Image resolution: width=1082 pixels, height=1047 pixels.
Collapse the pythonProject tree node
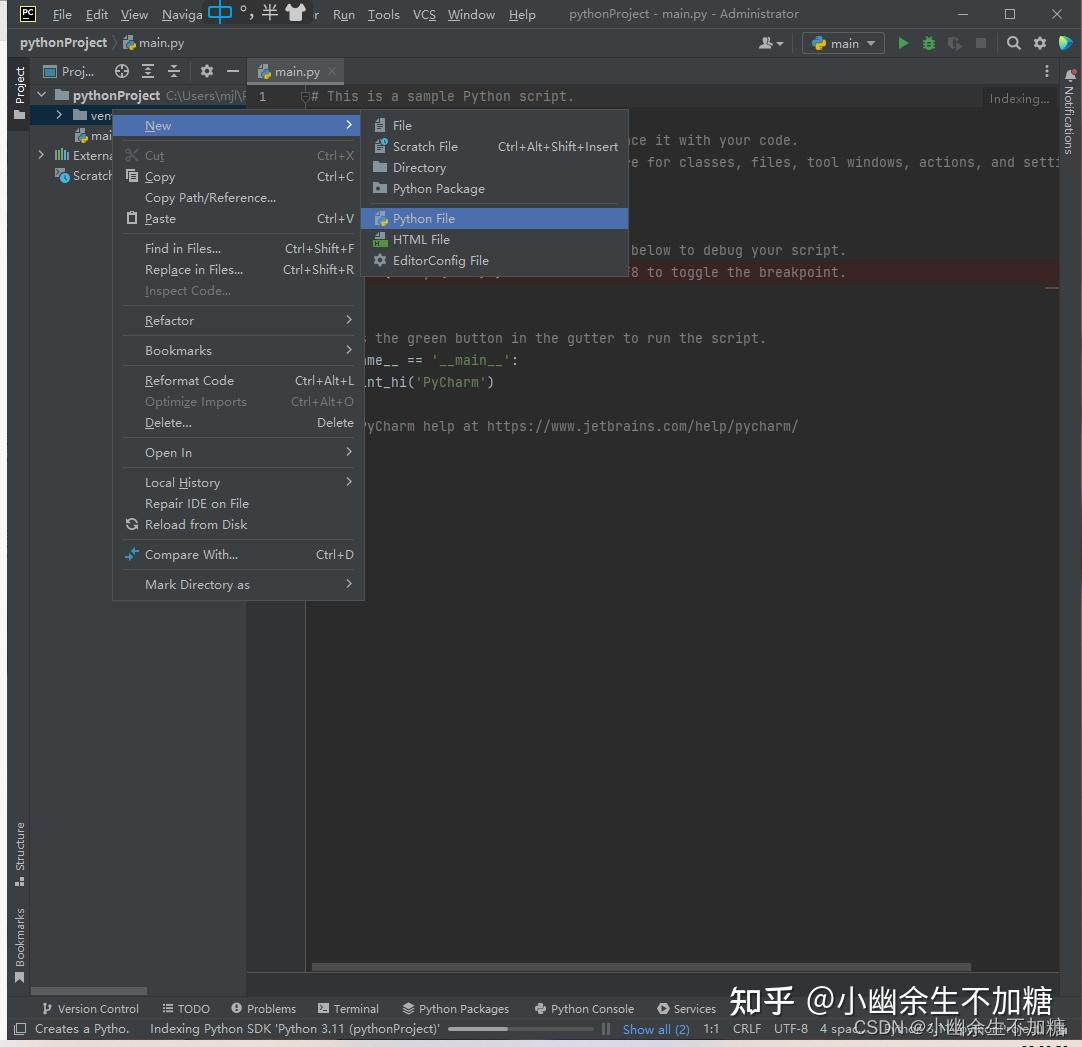40,94
